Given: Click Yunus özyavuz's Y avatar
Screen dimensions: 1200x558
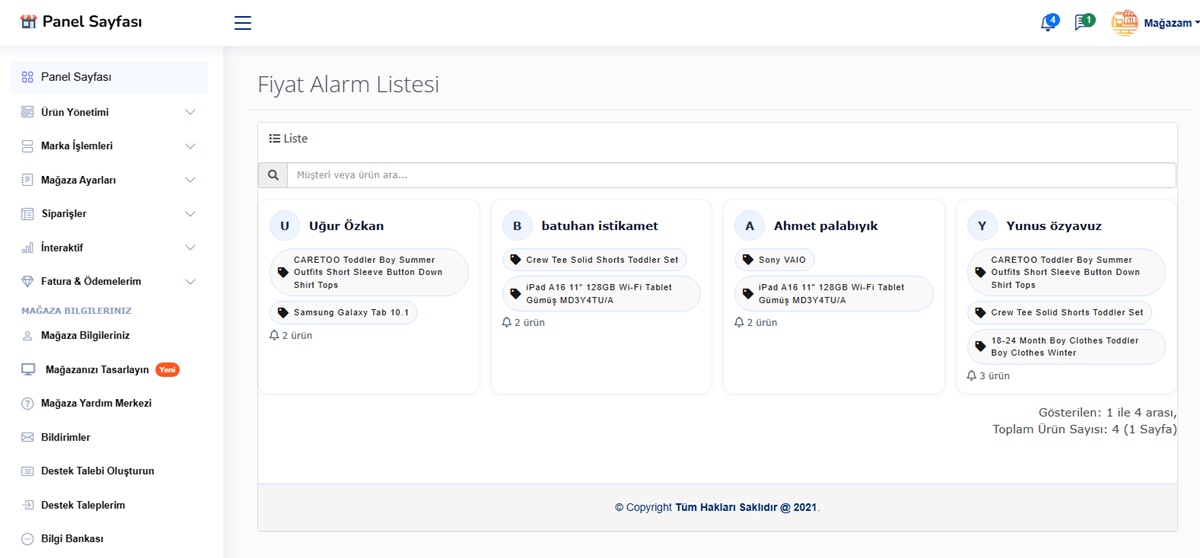Looking at the screenshot, I should pos(982,226).
